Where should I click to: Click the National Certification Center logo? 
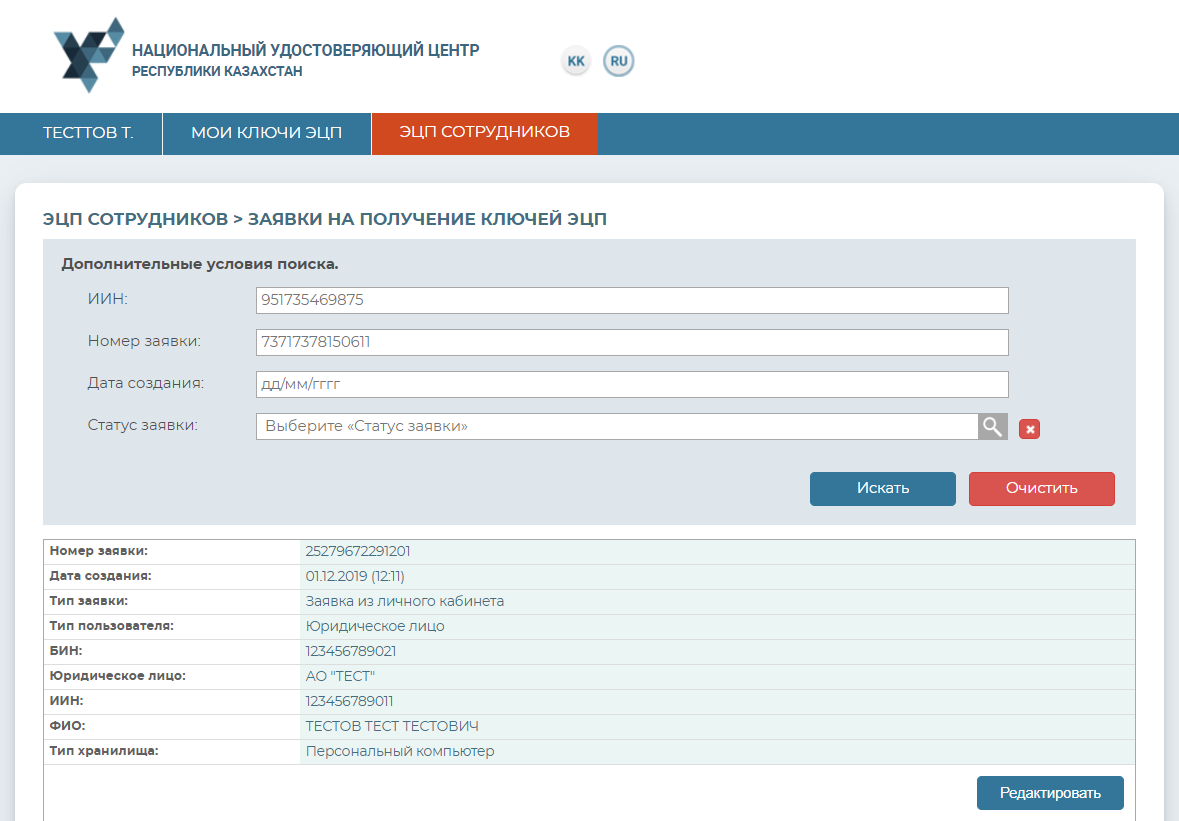pyautogui.click(x=88, y=55)
